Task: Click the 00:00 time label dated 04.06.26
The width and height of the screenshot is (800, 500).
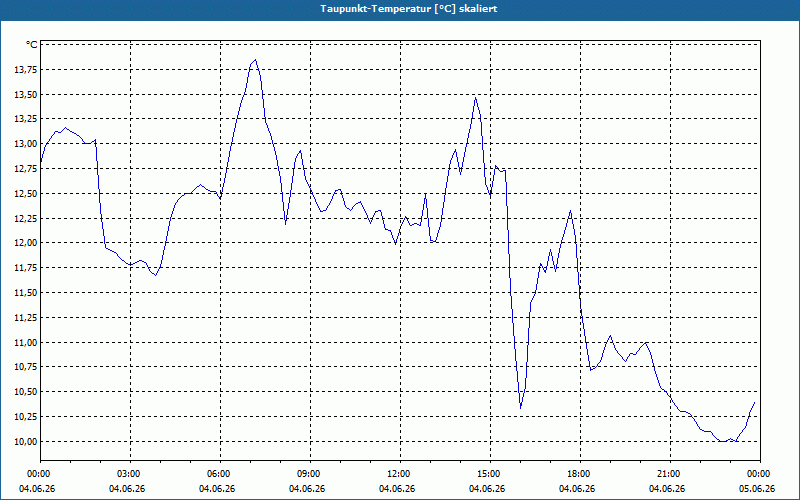Action: [x=37, y=474]
